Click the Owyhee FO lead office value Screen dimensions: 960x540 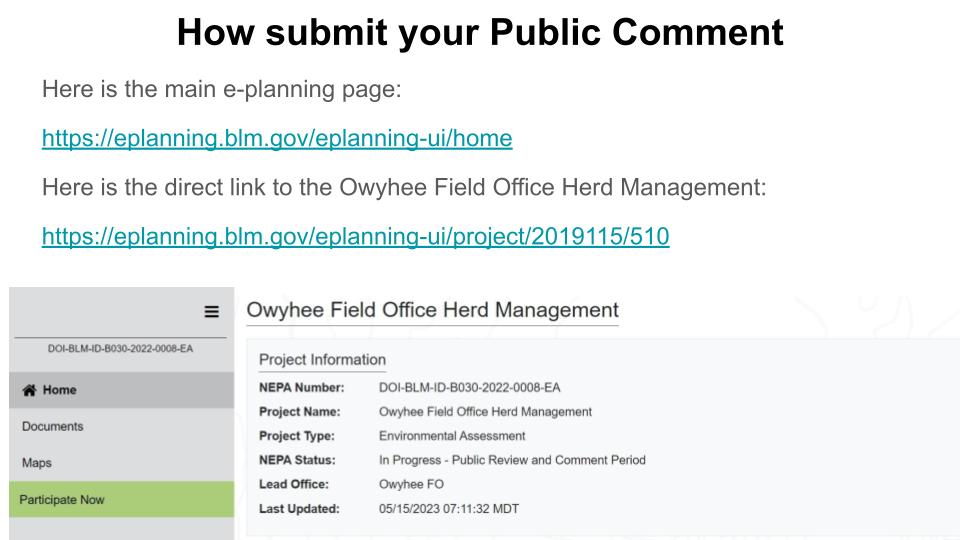[x=411, y=484]
